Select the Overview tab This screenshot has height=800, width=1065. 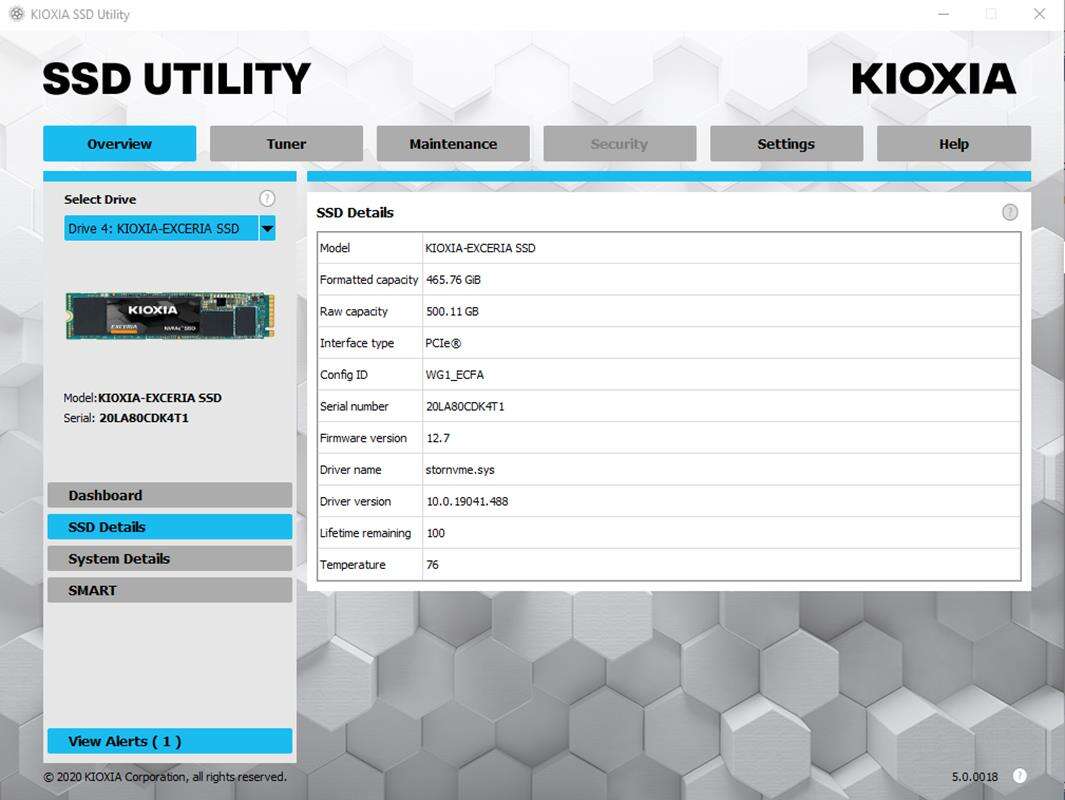click(x=119, y=144)
